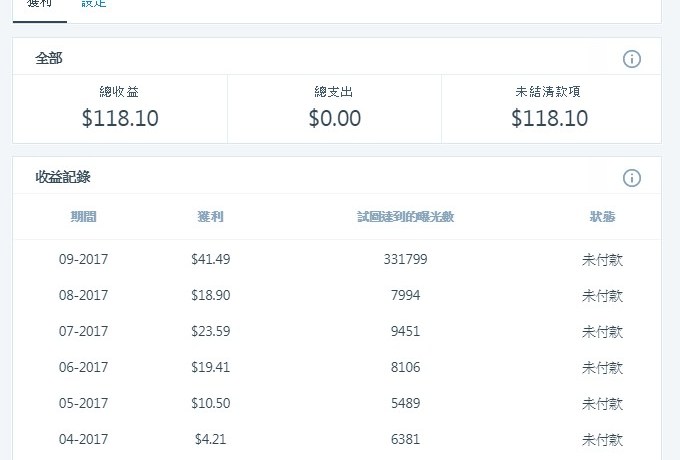Select the 04-2017 period row
The width and height of the screenshot is (680, 460).
point(84,439)
